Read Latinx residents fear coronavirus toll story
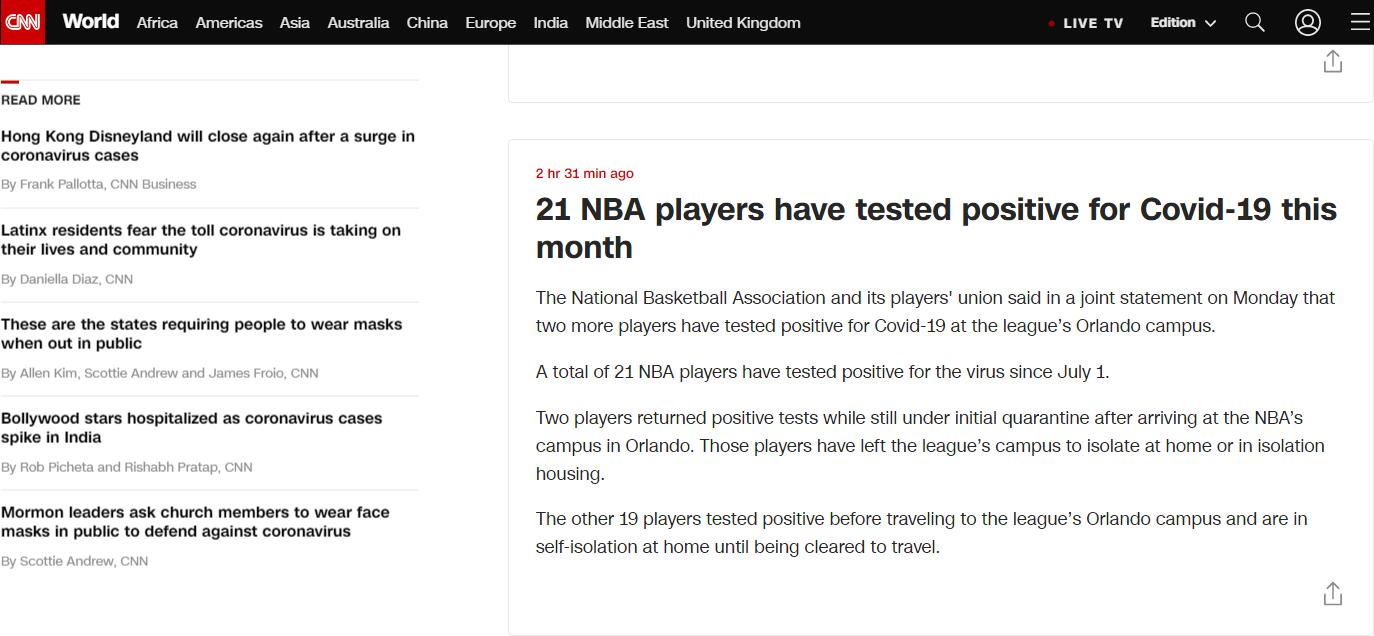1374x636 pixels. (x=201, y=240)
